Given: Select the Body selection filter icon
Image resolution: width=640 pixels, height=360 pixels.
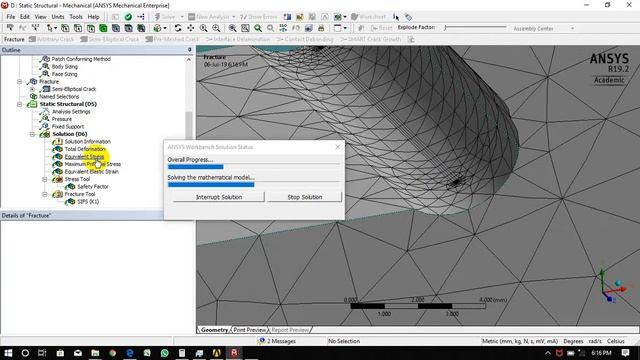Looking at the screenshot, I should click(116, 28).
